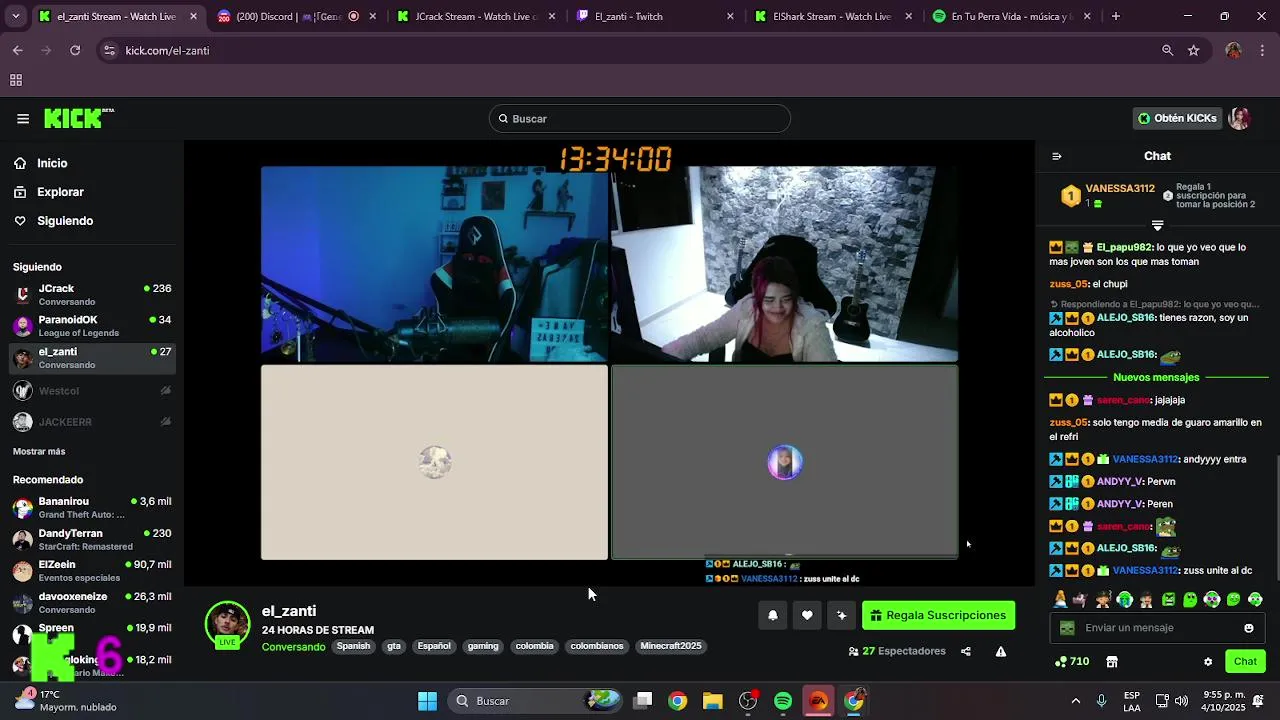Open the Chrome tab search dropdown

(x=15, y=16)
